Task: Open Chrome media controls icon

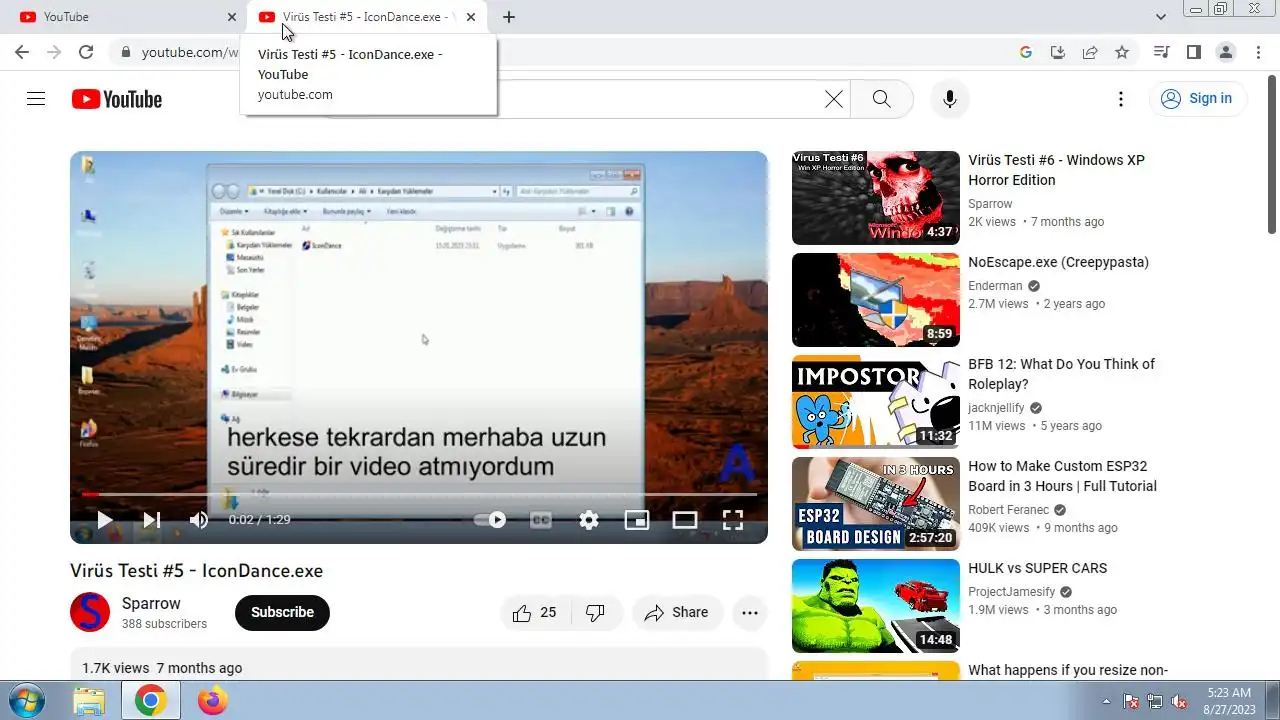Action: (1161, 52)
